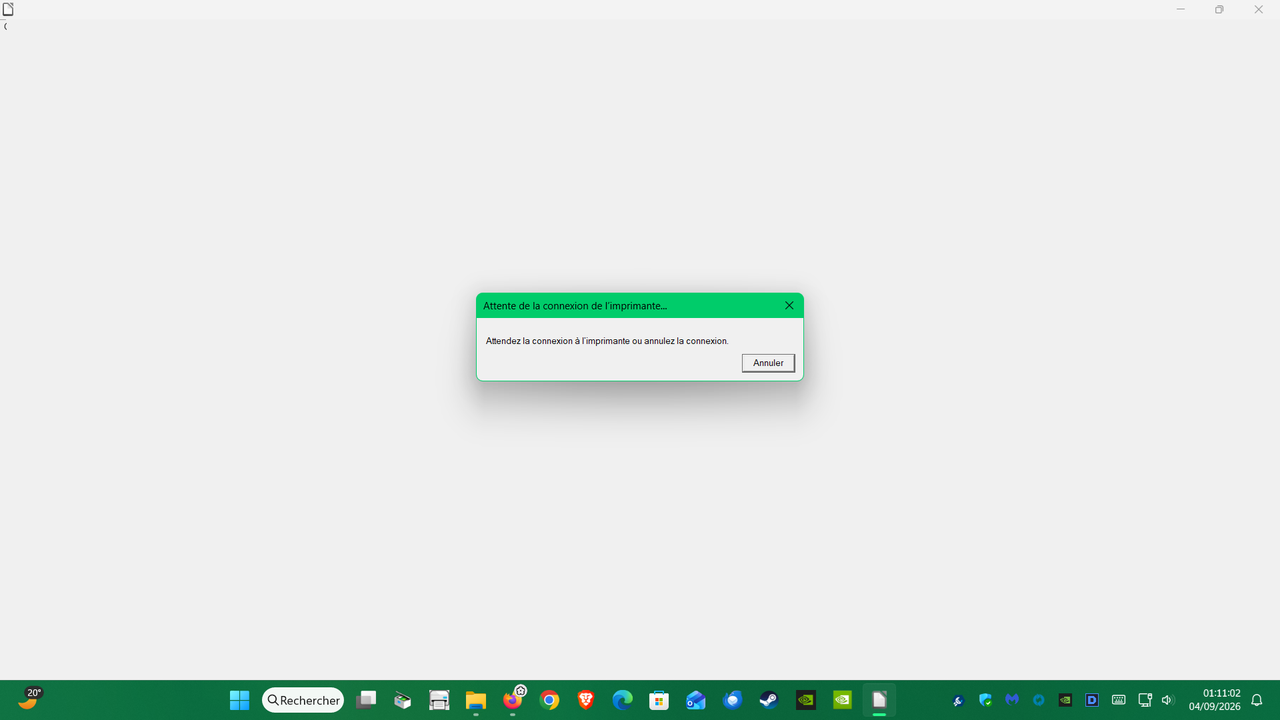
Task: Open the touch keyboard from the tray
Action: tap(1119, 700)
